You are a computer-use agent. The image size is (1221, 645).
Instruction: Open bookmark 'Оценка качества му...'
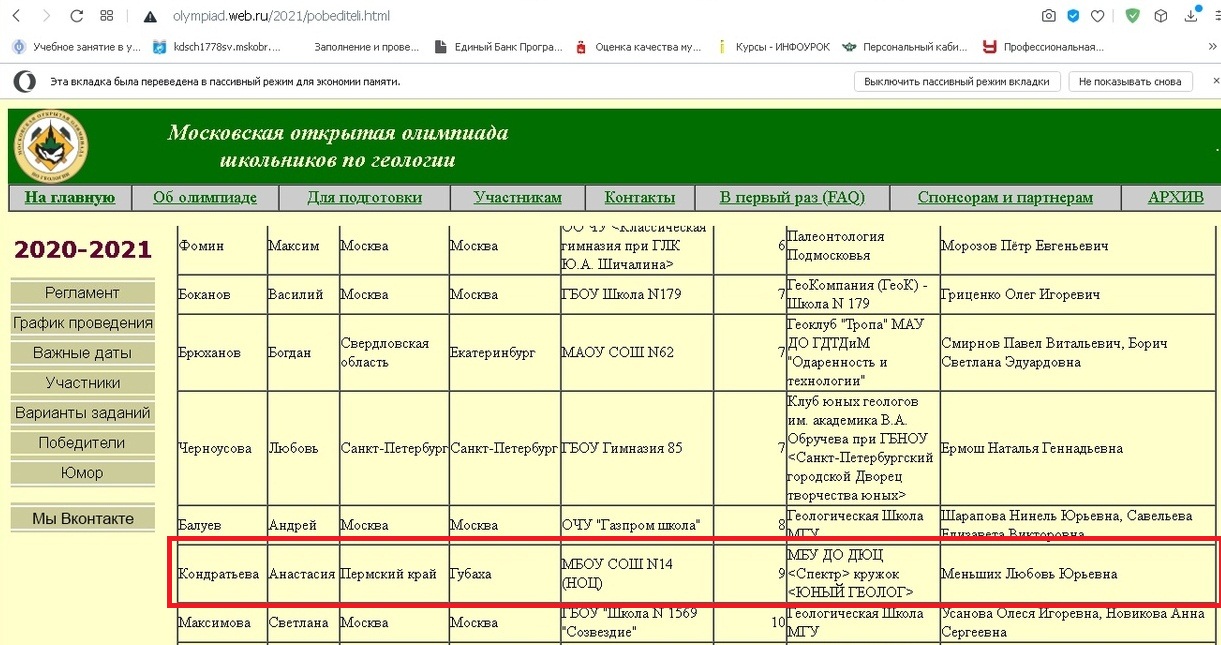638,46
